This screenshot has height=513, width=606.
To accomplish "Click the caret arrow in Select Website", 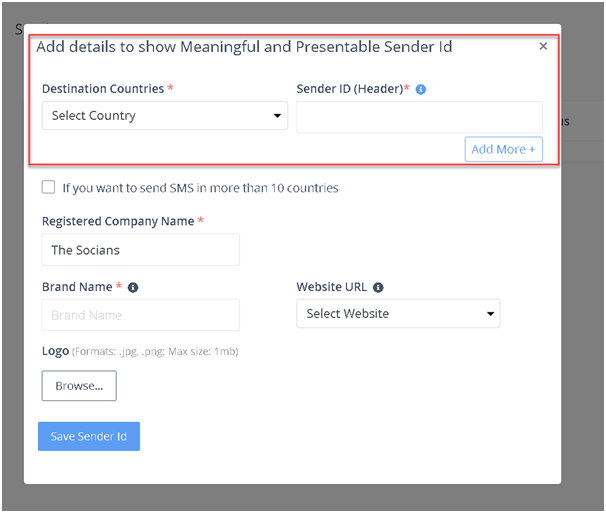I will point(490,314).
